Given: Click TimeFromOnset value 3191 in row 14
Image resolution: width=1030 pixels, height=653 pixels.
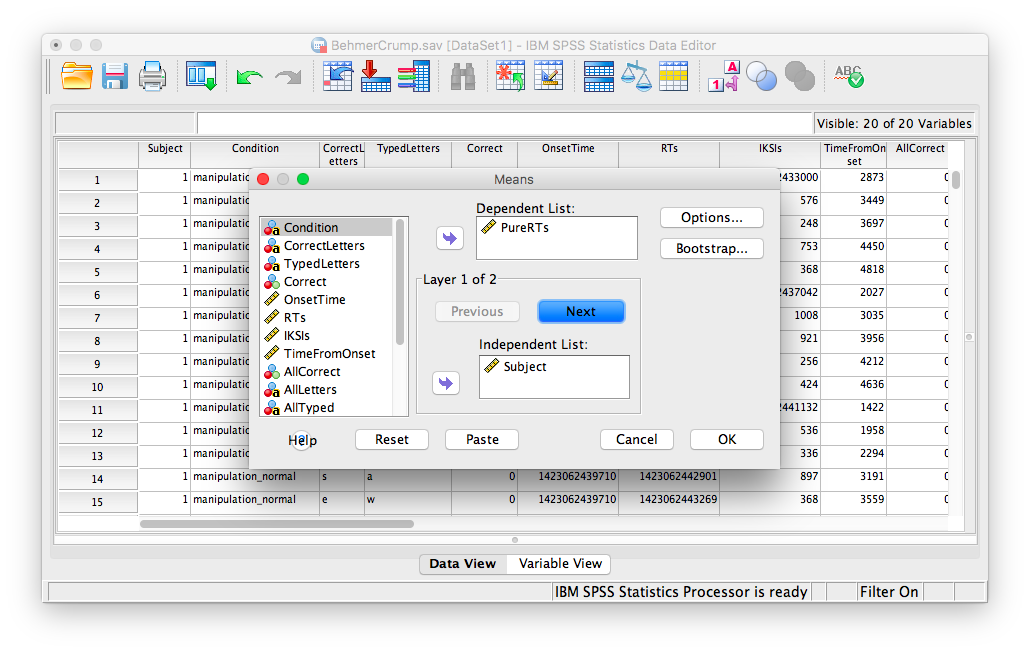Looking at the screenshot, I should [x=854, y=476].
